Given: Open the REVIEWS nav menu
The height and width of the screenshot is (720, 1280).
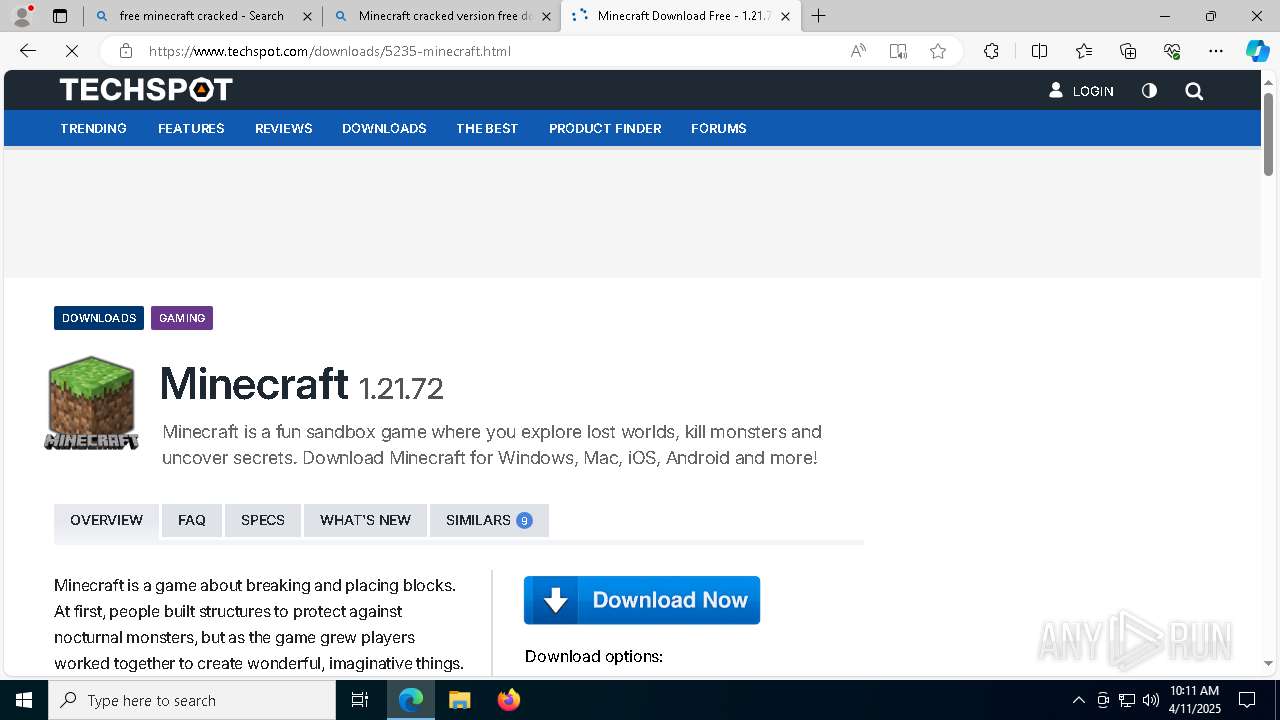Looking at the screenshot, I should [284, 128].
